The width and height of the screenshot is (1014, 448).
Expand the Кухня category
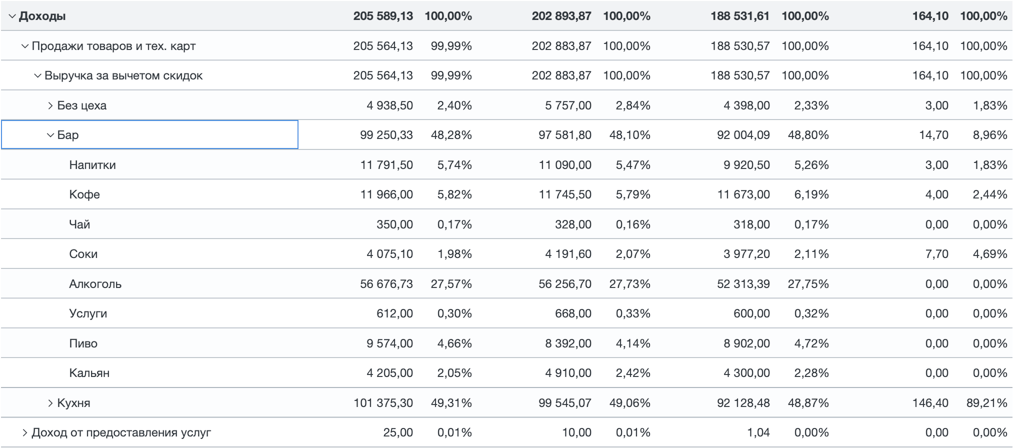click(51, 403)
